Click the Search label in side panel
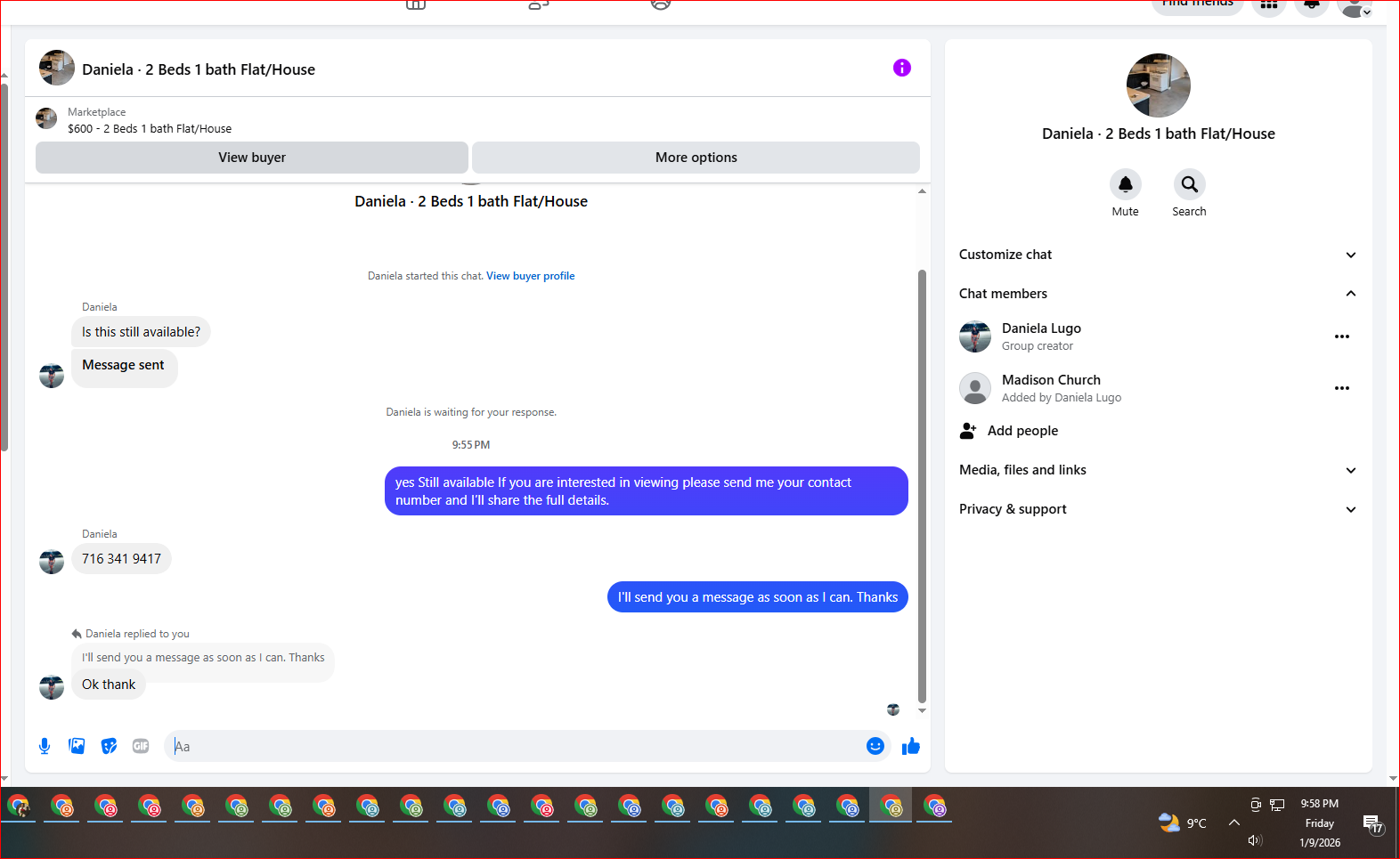This screenshot has height=859, width=1400. point(1189,212)
